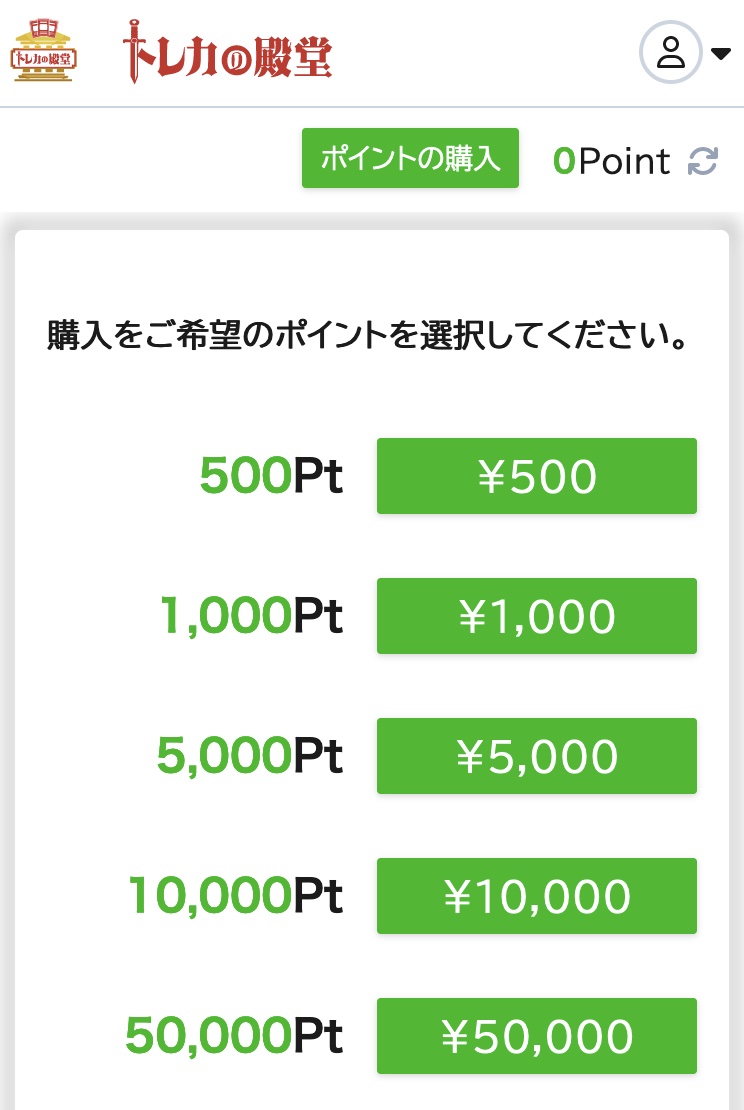This screenshot has width=744, height=1110.
Task: Buy 500 points with the ¥500 button
Action: tap(537, 476)
